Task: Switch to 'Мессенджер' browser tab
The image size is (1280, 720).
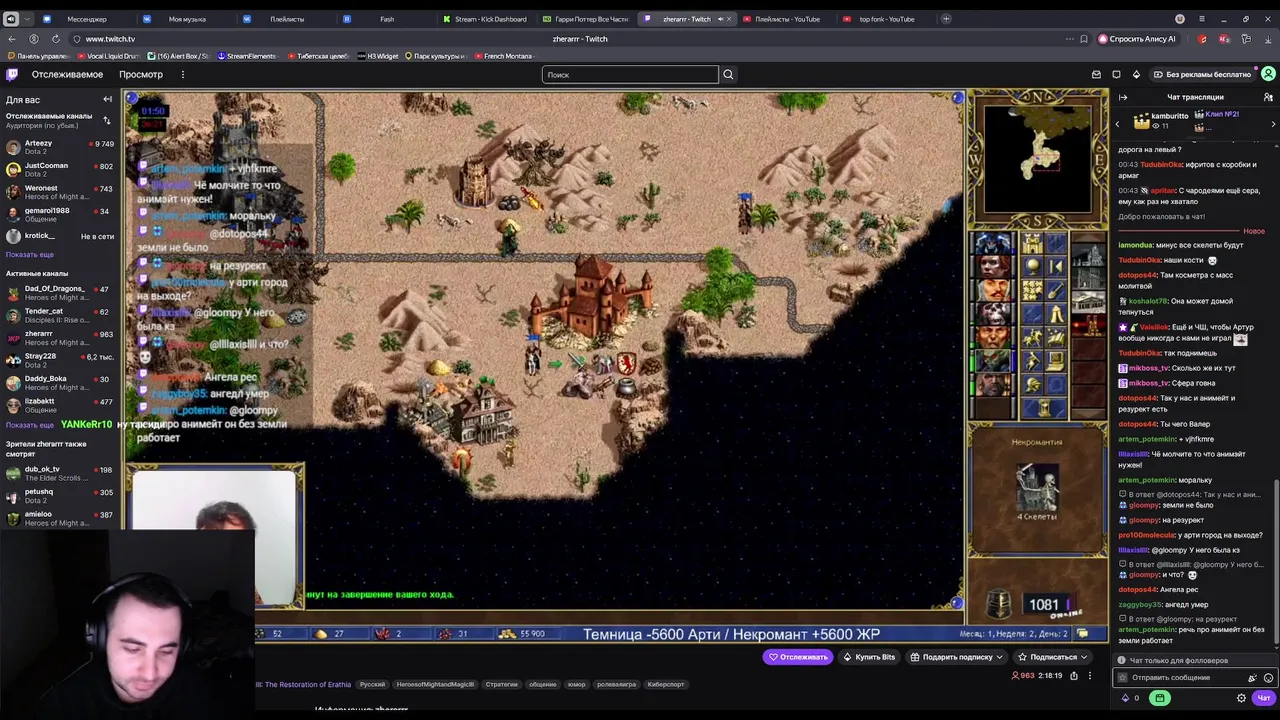Action: pyautogui.click(x=87, y=19)
